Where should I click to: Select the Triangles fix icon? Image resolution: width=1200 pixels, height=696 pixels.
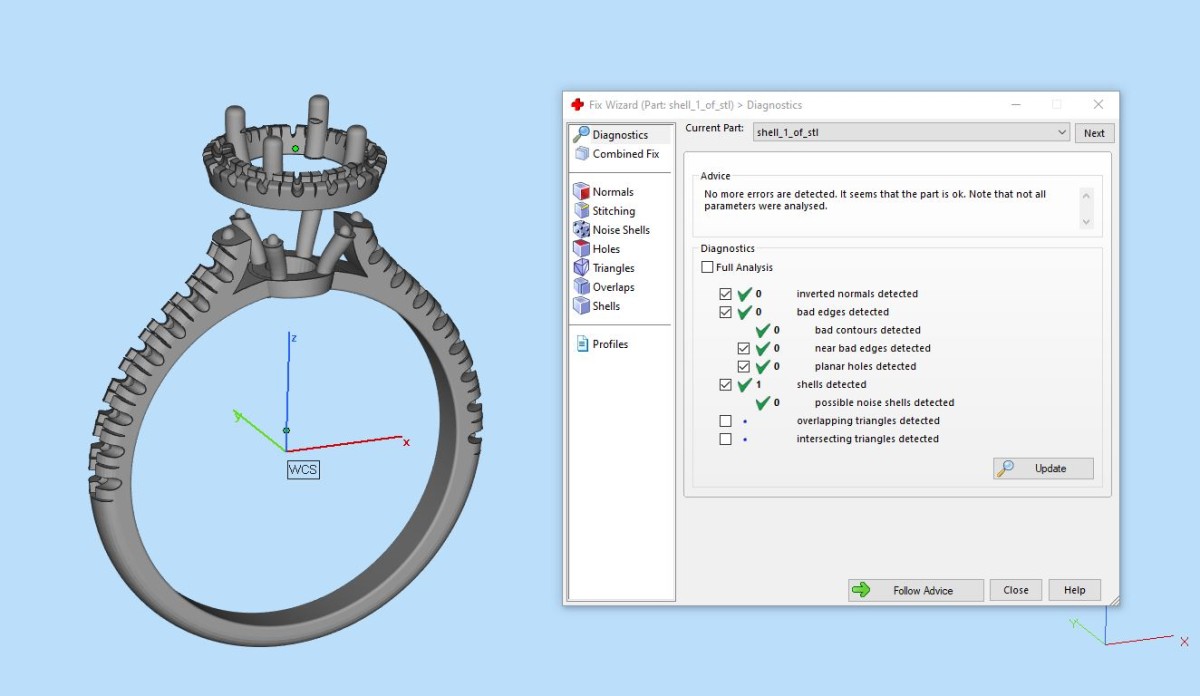[x=581, y=268]
